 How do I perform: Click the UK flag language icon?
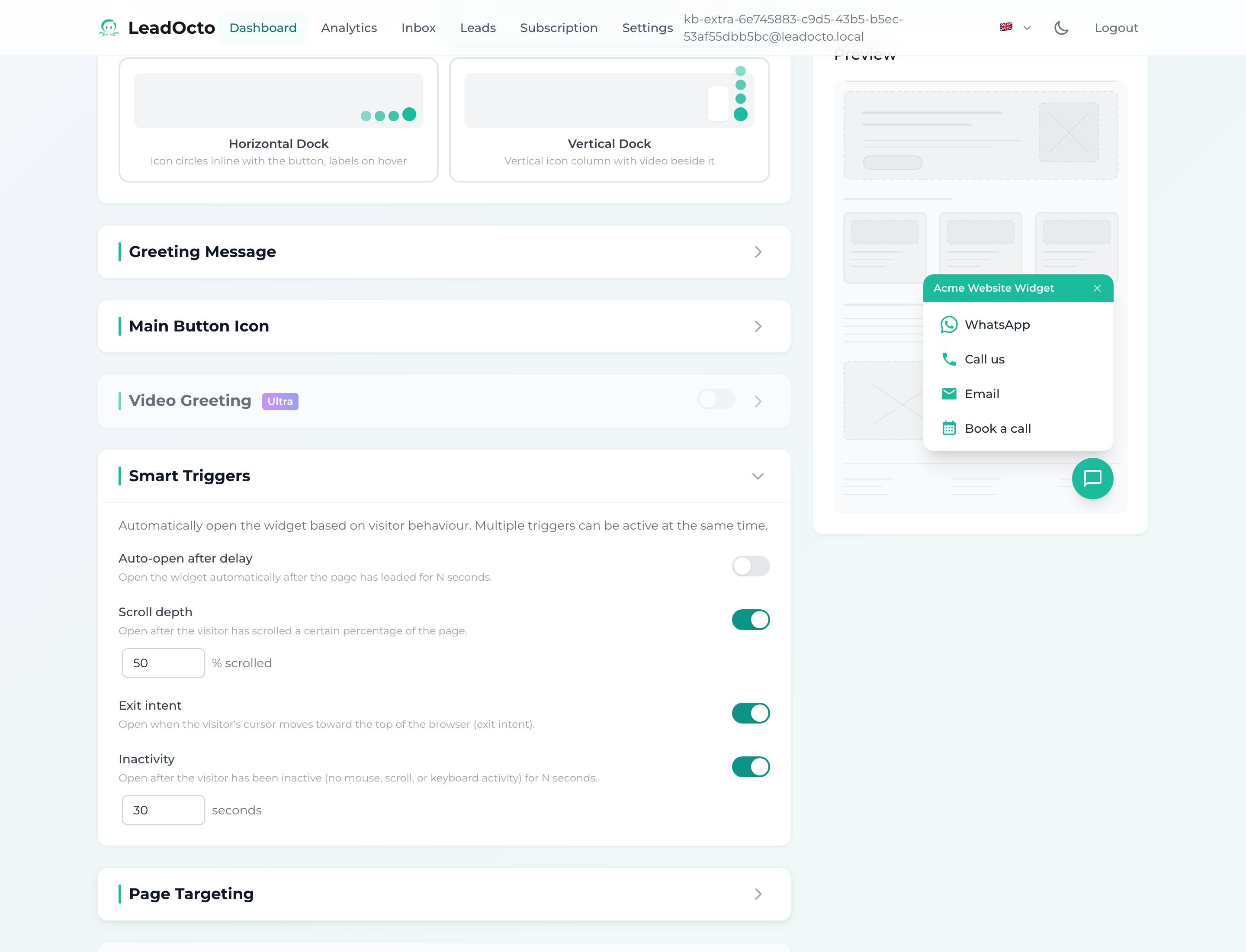coord(1006,27)
